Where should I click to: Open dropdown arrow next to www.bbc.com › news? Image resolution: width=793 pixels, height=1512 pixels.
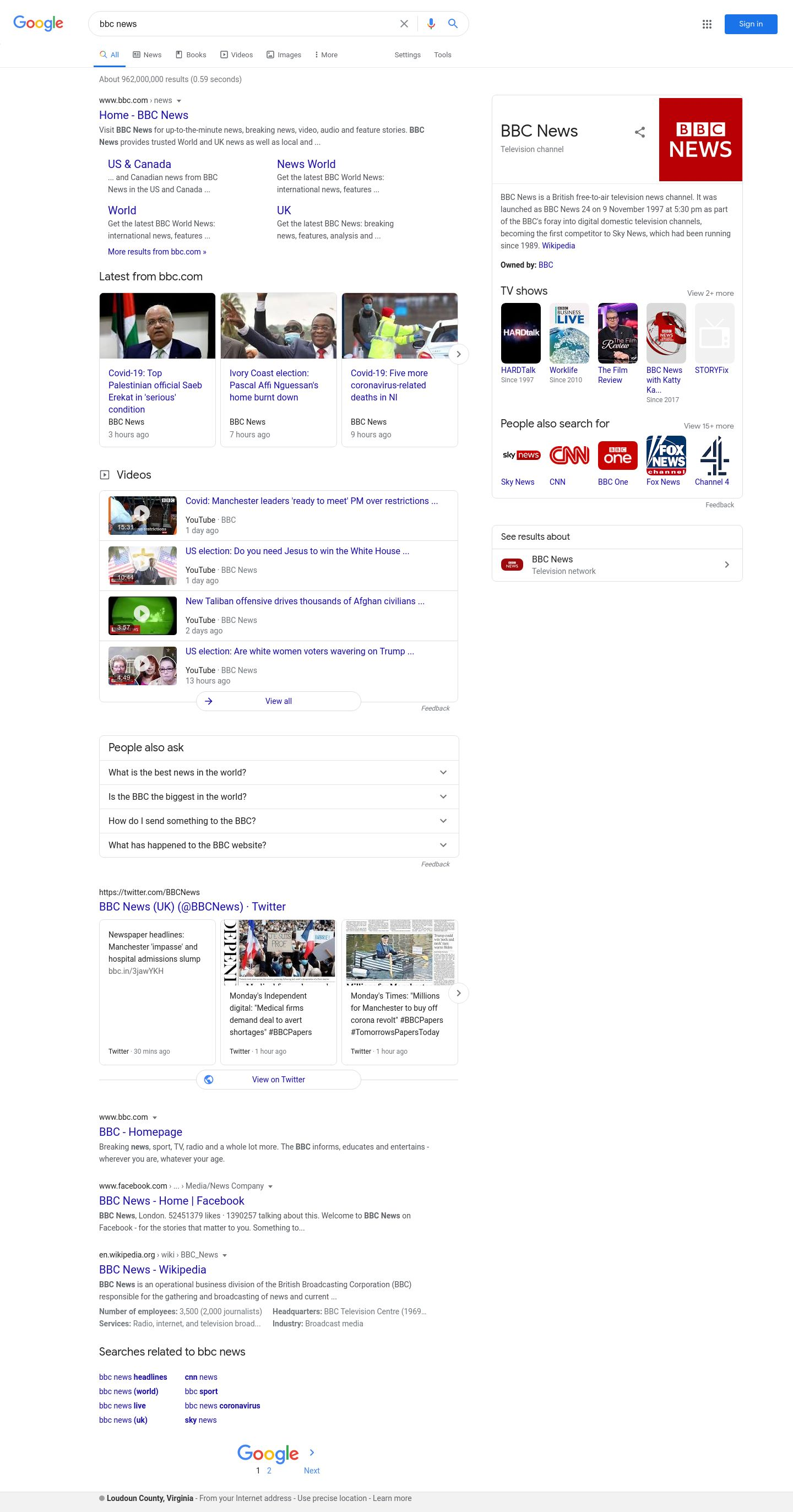pyautogui.click(x=179, y=101)
